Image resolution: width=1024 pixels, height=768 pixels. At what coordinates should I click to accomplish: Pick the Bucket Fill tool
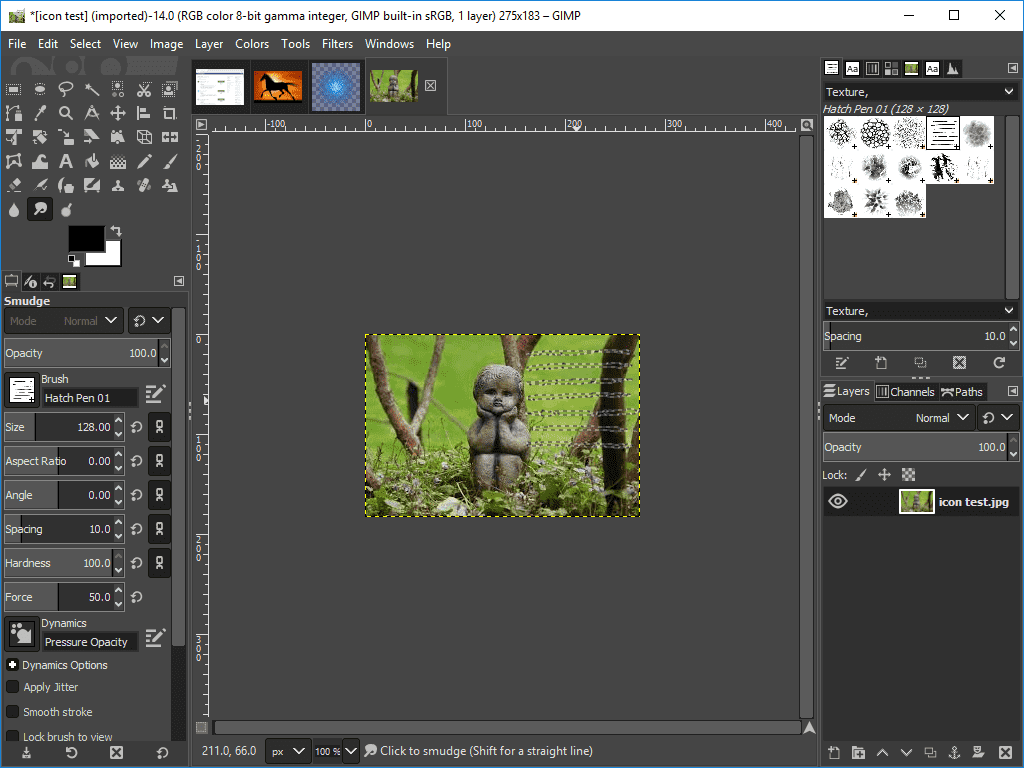point(92,161)
